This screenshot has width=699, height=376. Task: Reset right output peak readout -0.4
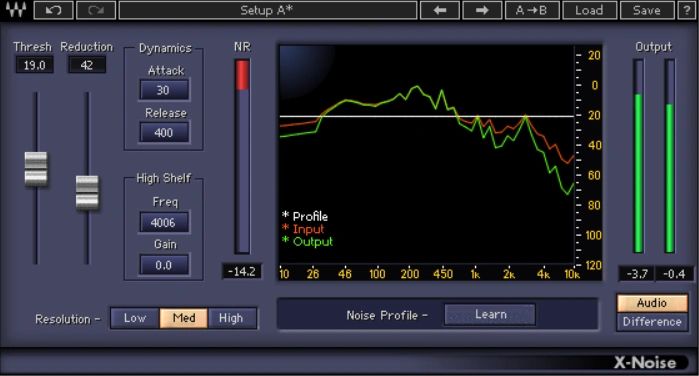674,274
